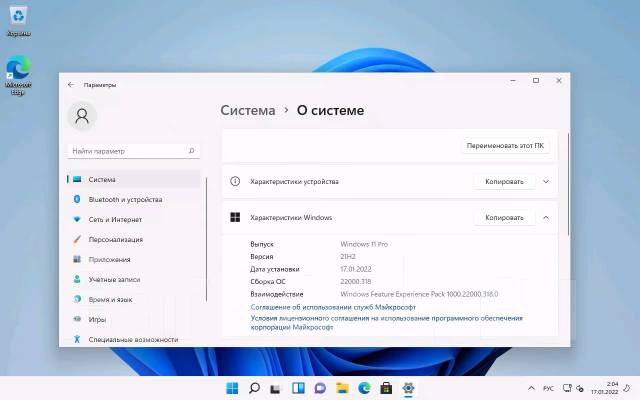Copy device specs with Копировать button
Image resolution: width=640 pixels, height=400 pixels.
click(x=504, y=182)
